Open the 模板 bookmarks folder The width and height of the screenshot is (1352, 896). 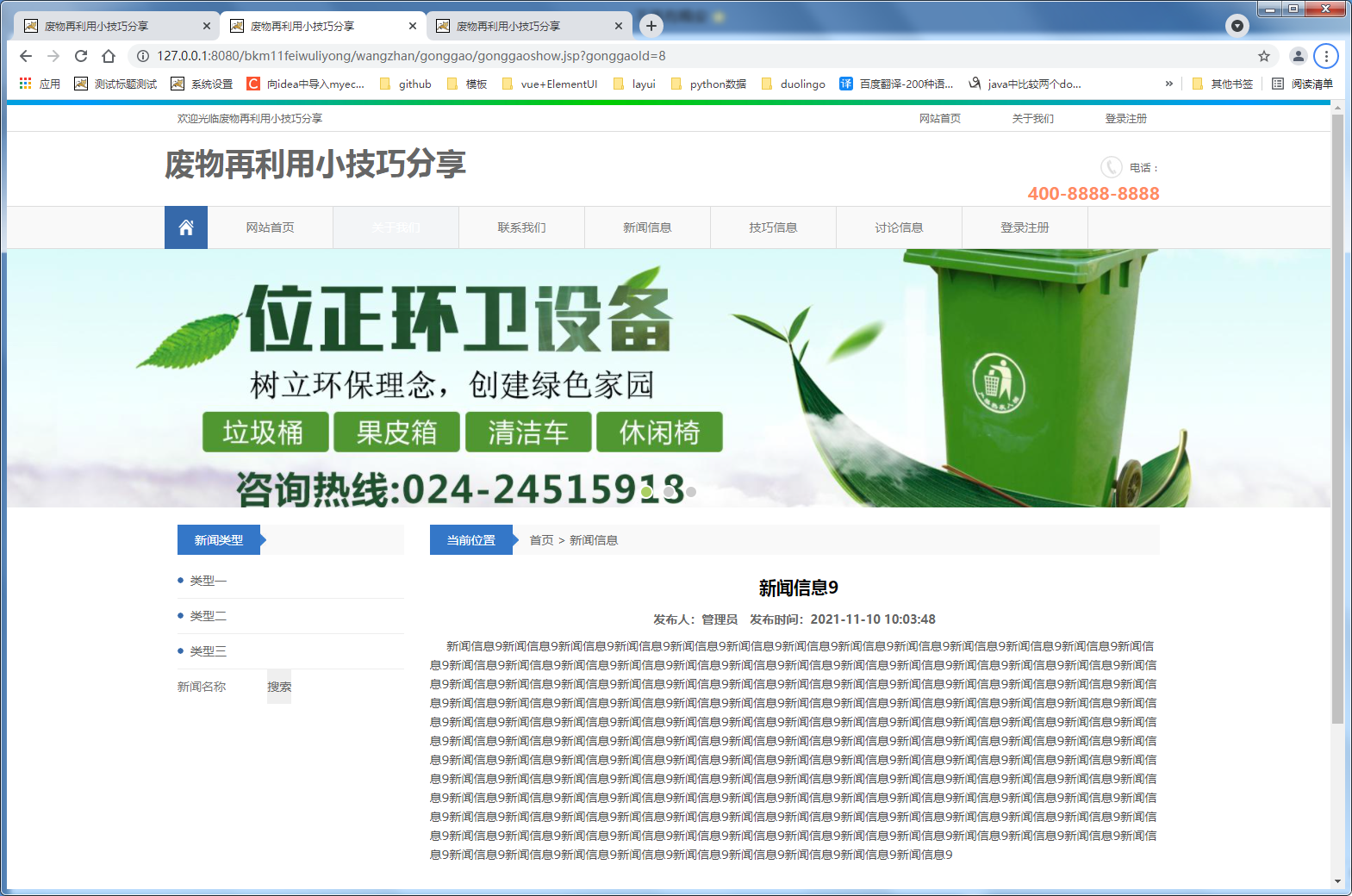[x=467, y=84]
